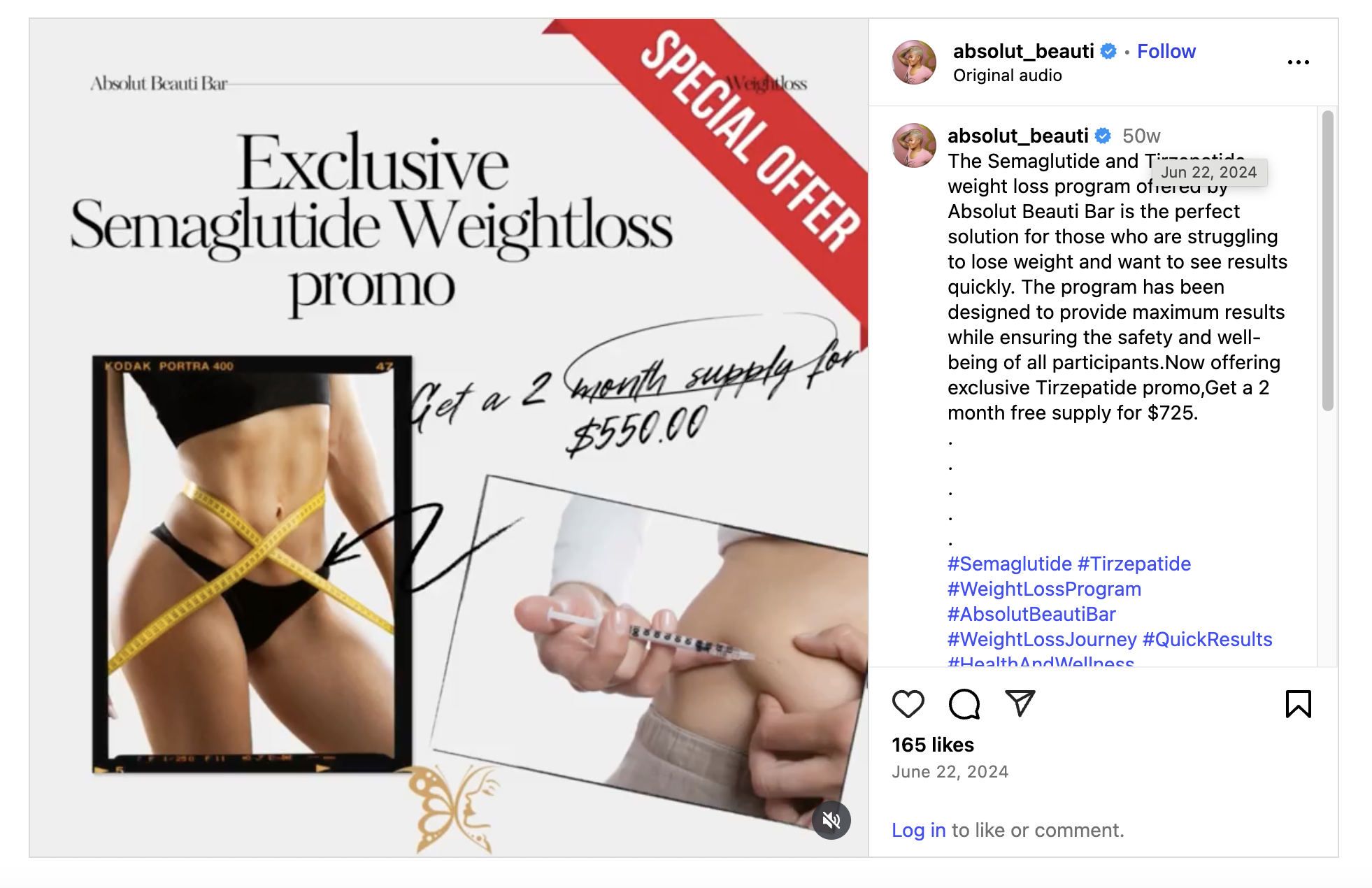Click the 165 likes count
The image size is (1372, 888).
point(932,745)
